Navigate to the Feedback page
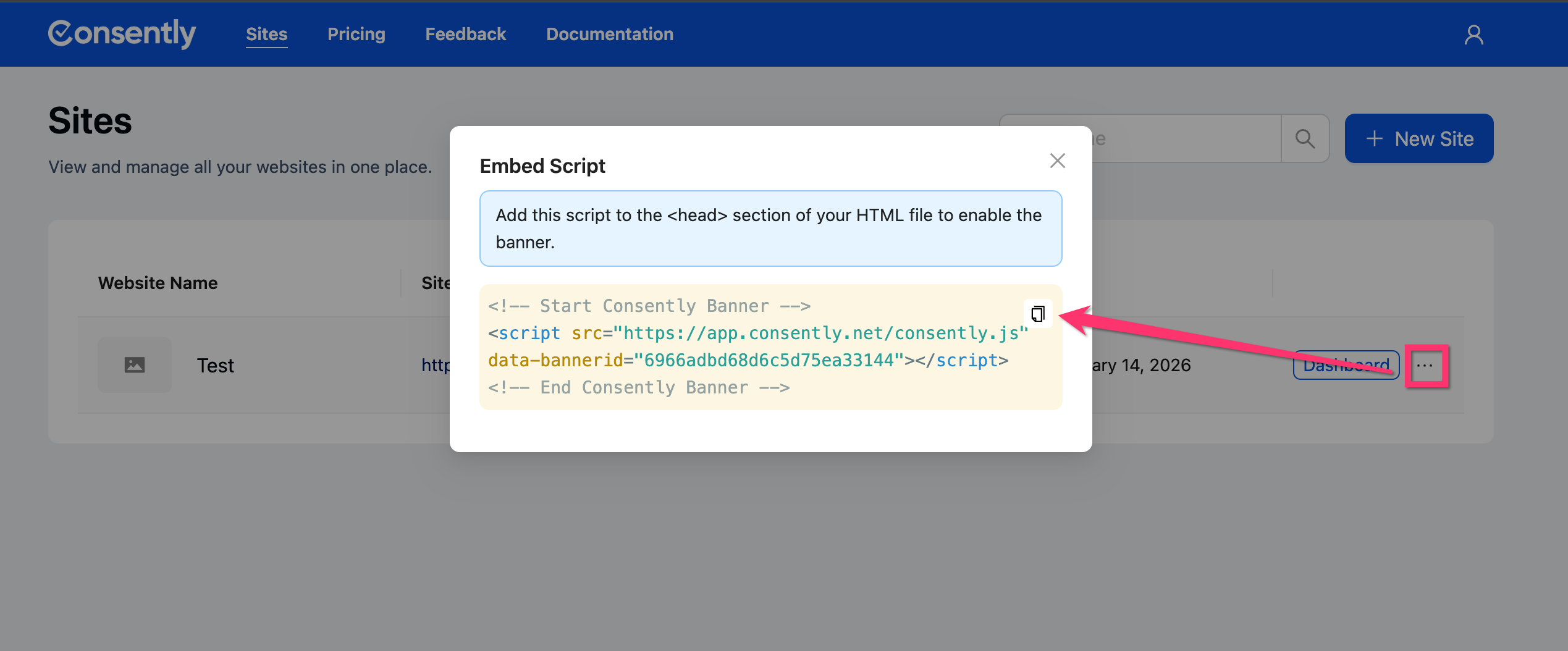 [465, 35]
